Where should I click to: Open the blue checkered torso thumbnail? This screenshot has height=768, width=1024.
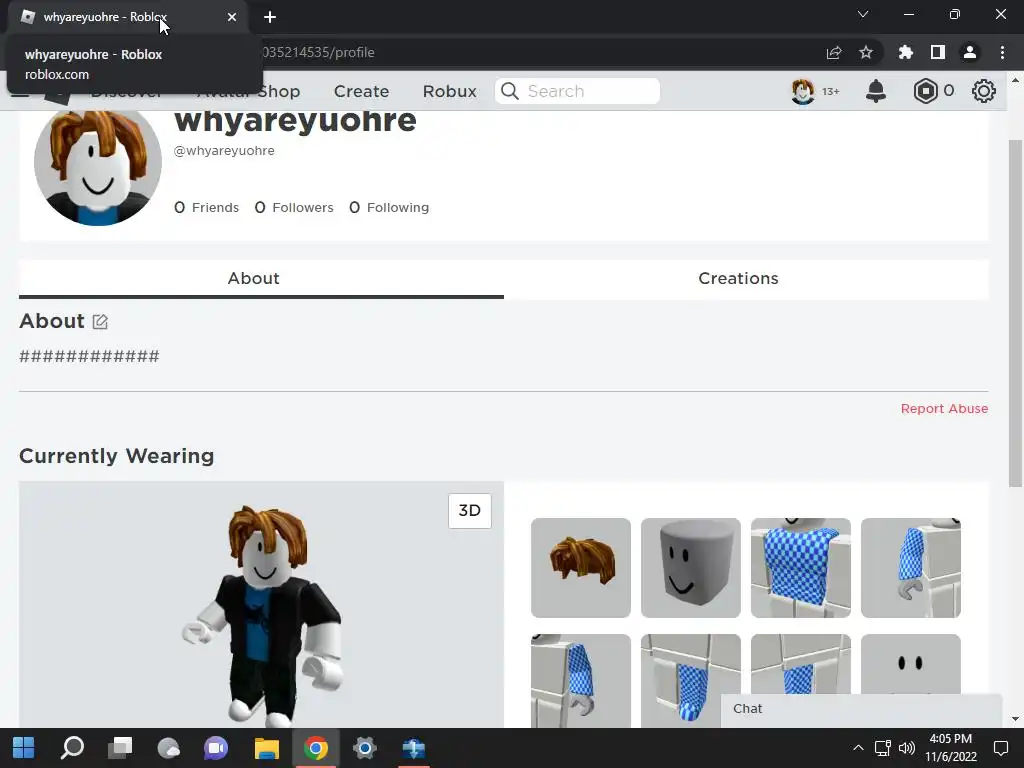(801, 568)
